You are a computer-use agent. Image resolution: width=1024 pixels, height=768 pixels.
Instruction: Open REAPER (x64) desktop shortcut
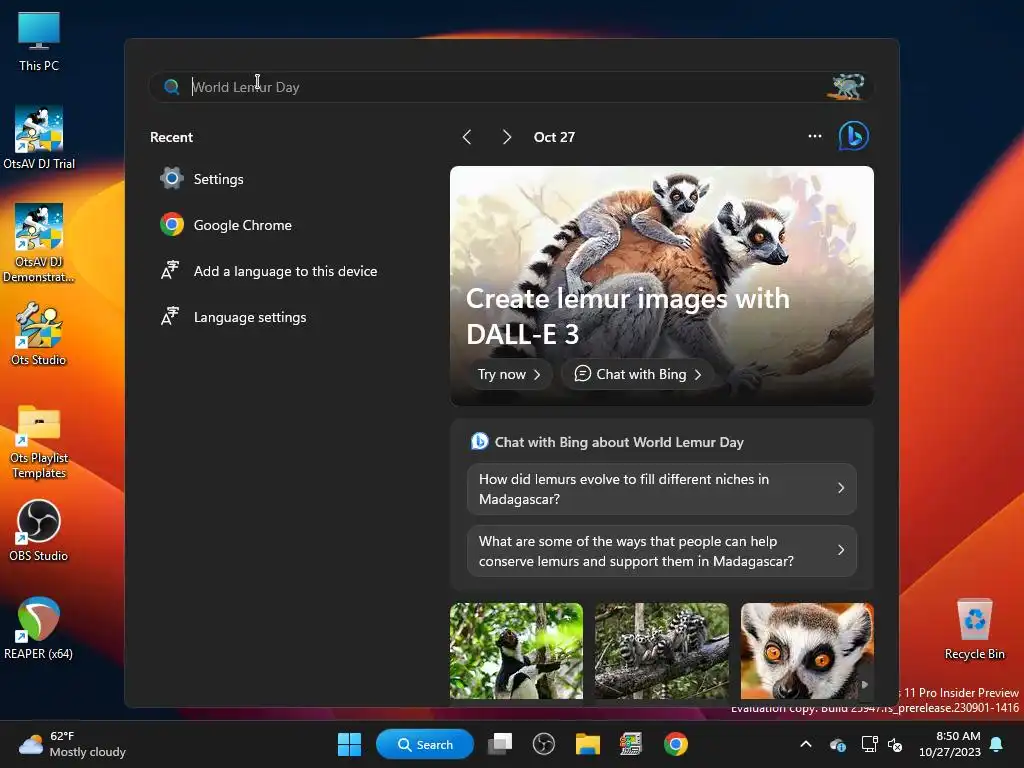[x=39, y=628]
